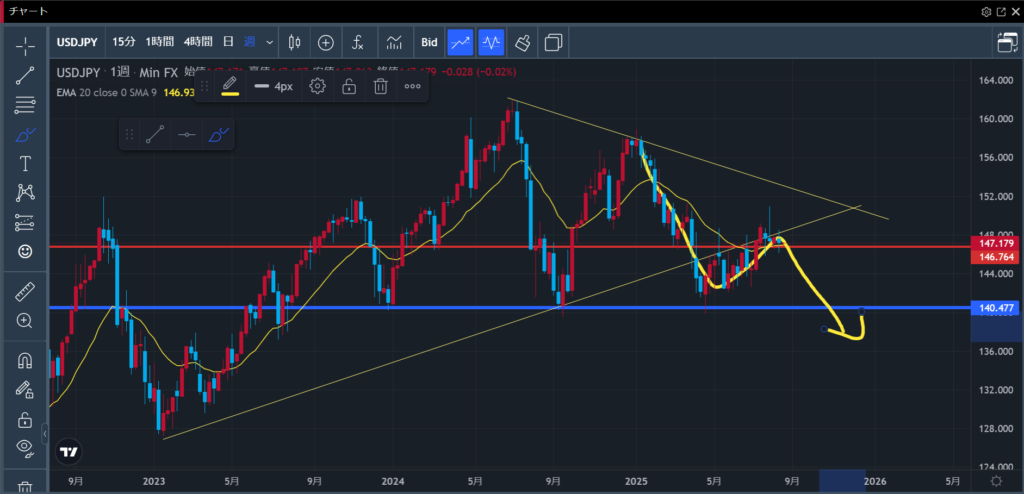The height and width of the screenshot is (494, 1024).
Task: Select brush in small floating toolbar
Action: [218, 135]
